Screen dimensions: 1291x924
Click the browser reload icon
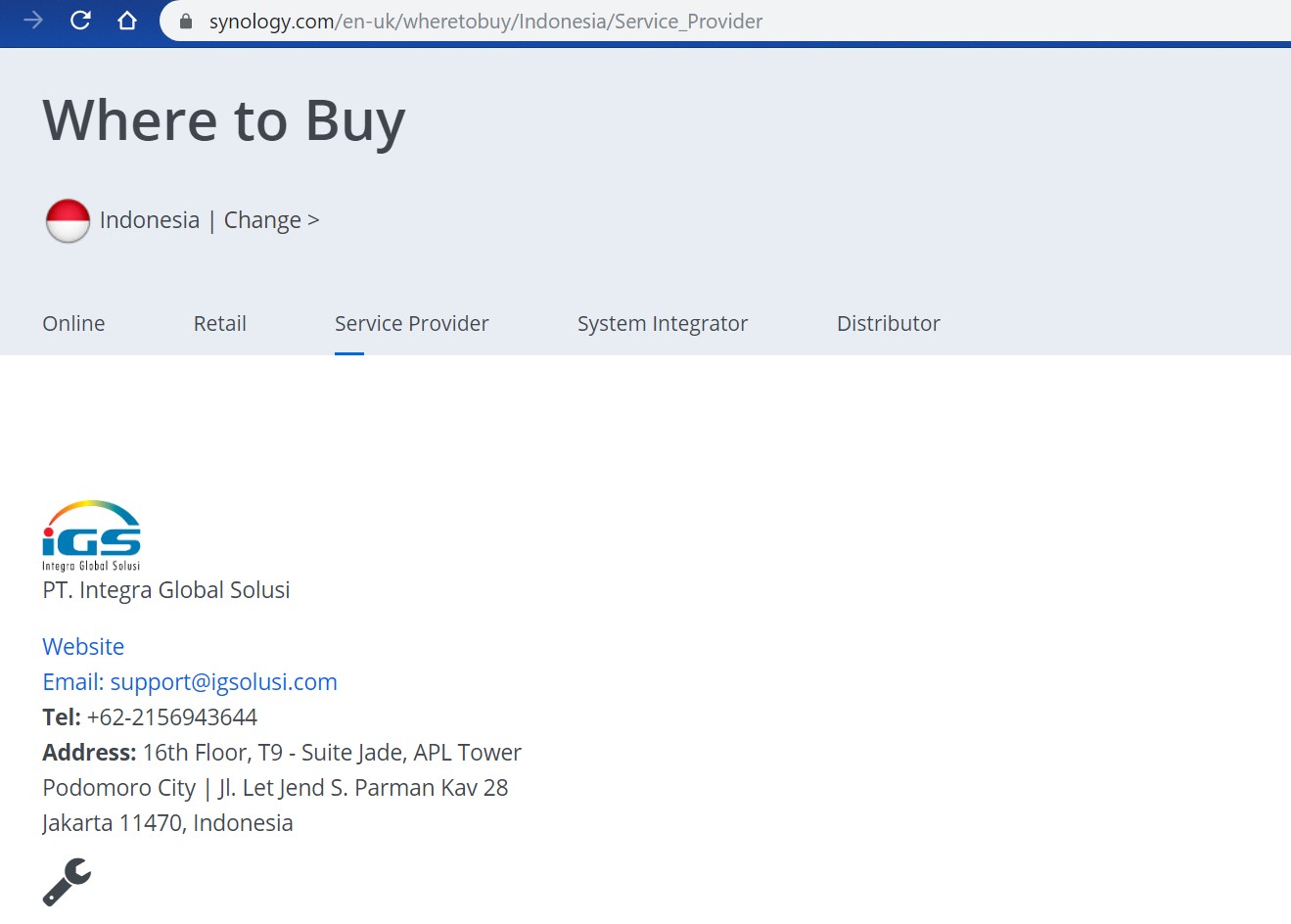(x=81, y=20)
